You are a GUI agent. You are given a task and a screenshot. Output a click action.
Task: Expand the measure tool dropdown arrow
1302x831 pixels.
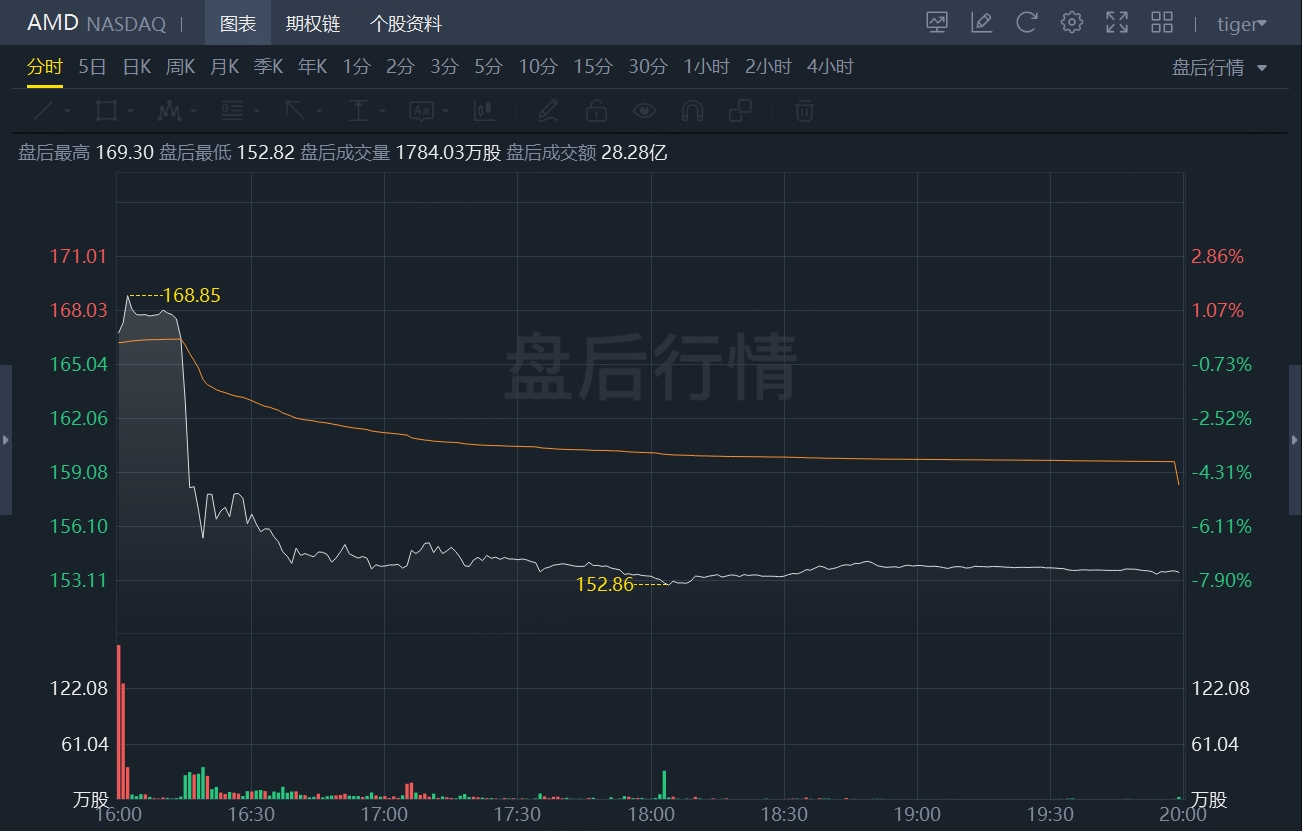(382, 111)
